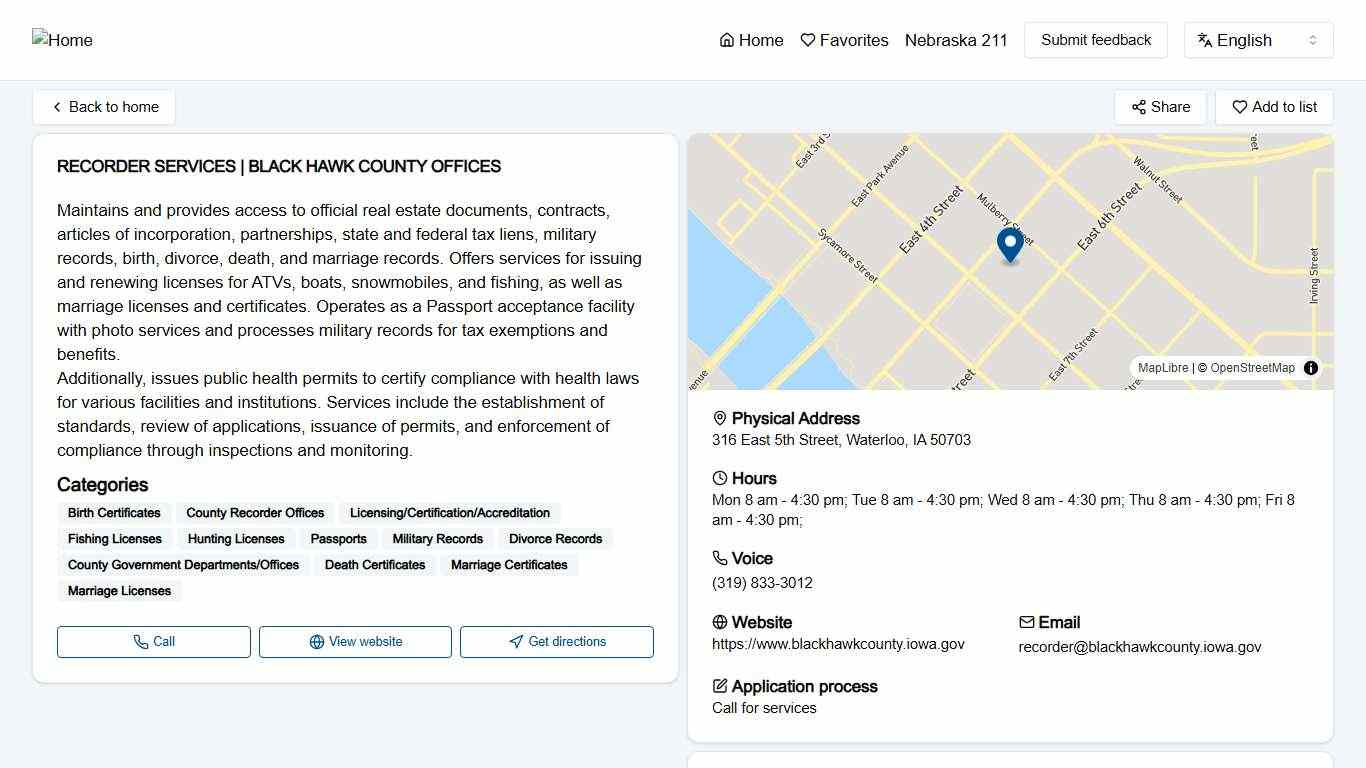Click the back chevron on Back to home
1366x768 pixels.
(57, 106)
